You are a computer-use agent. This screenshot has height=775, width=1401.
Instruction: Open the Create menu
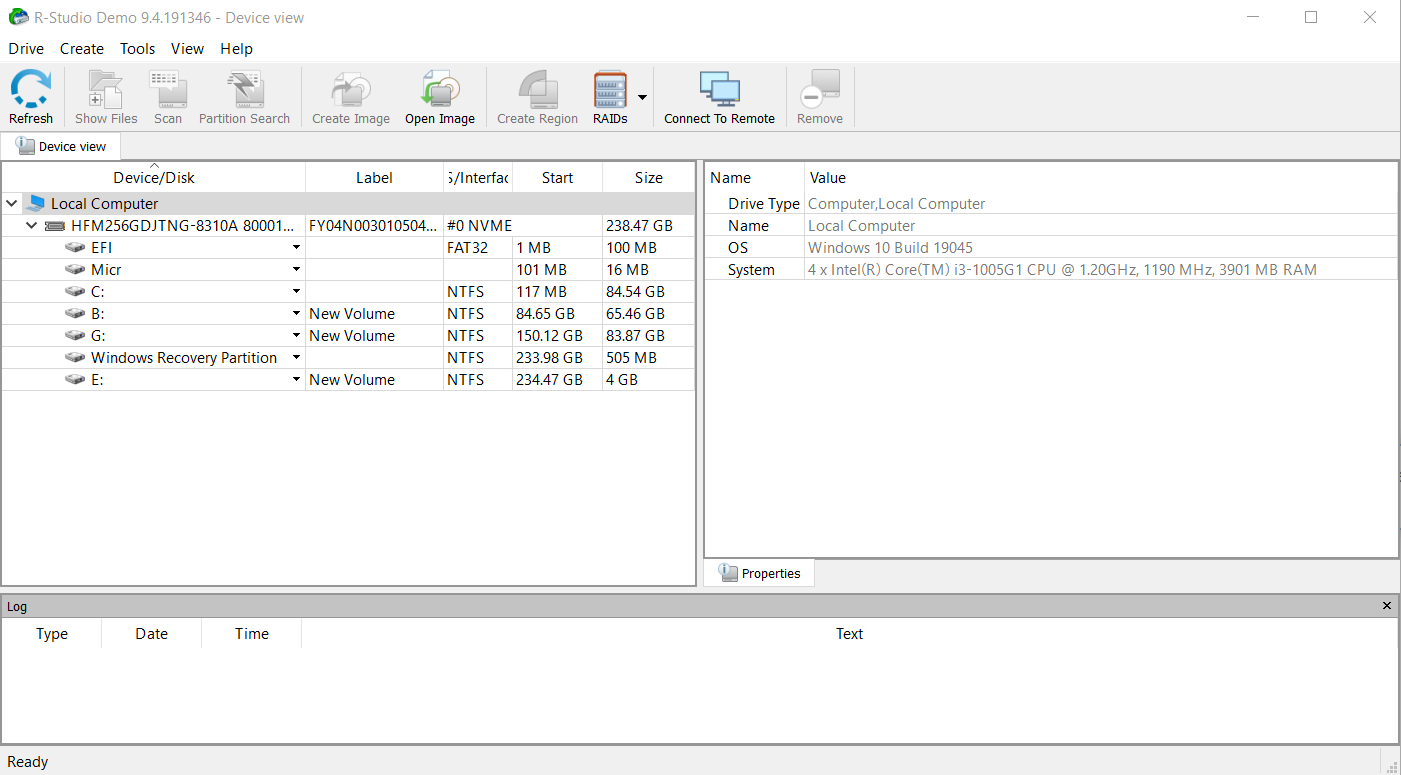pos(82,48)
